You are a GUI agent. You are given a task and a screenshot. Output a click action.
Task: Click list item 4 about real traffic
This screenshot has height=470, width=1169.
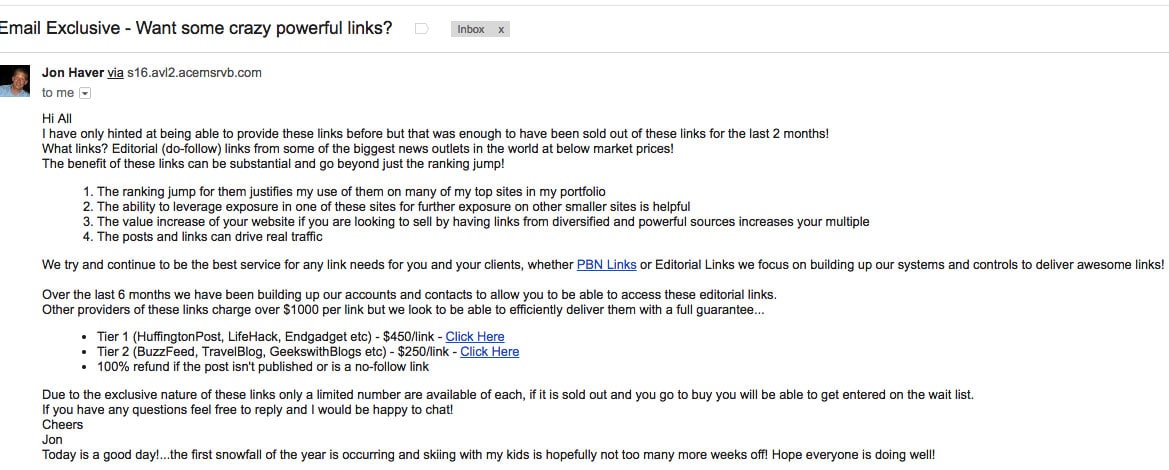(x=209, y=237)
